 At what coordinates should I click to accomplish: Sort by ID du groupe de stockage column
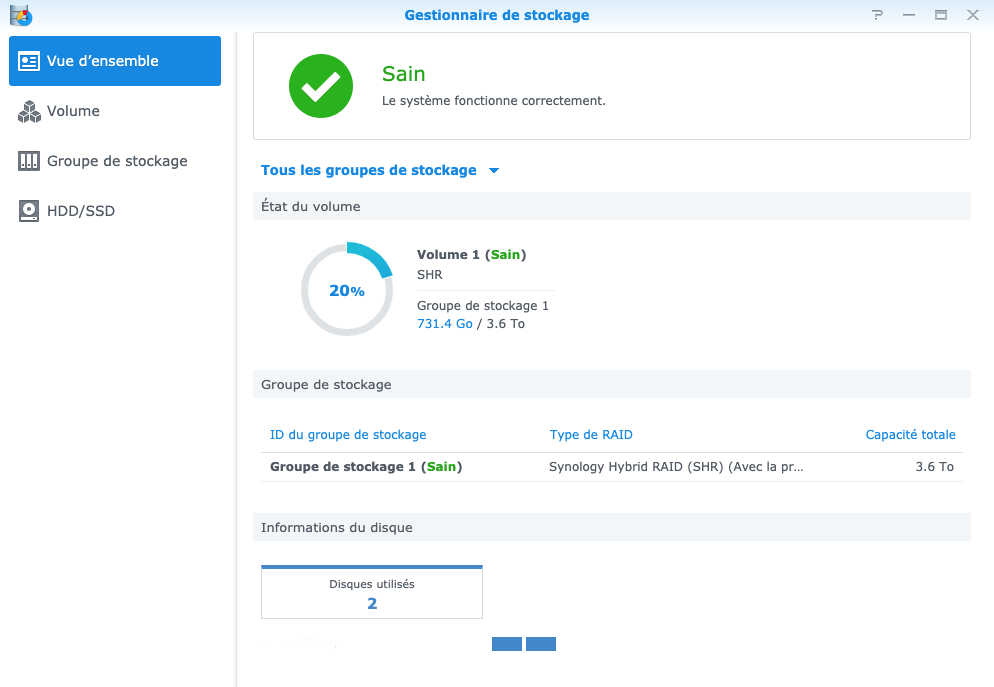348,435
